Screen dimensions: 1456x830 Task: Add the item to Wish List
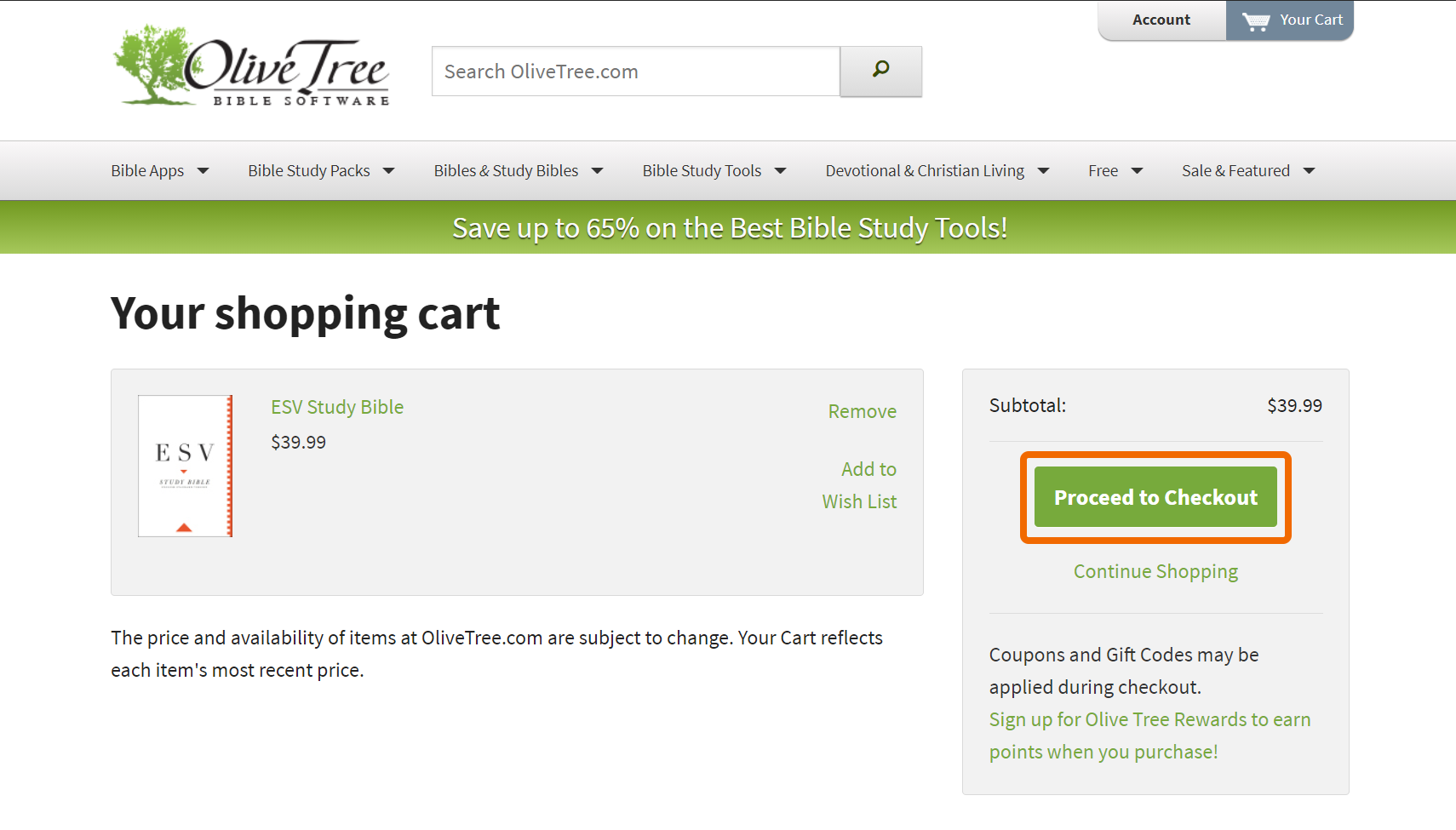860,485
